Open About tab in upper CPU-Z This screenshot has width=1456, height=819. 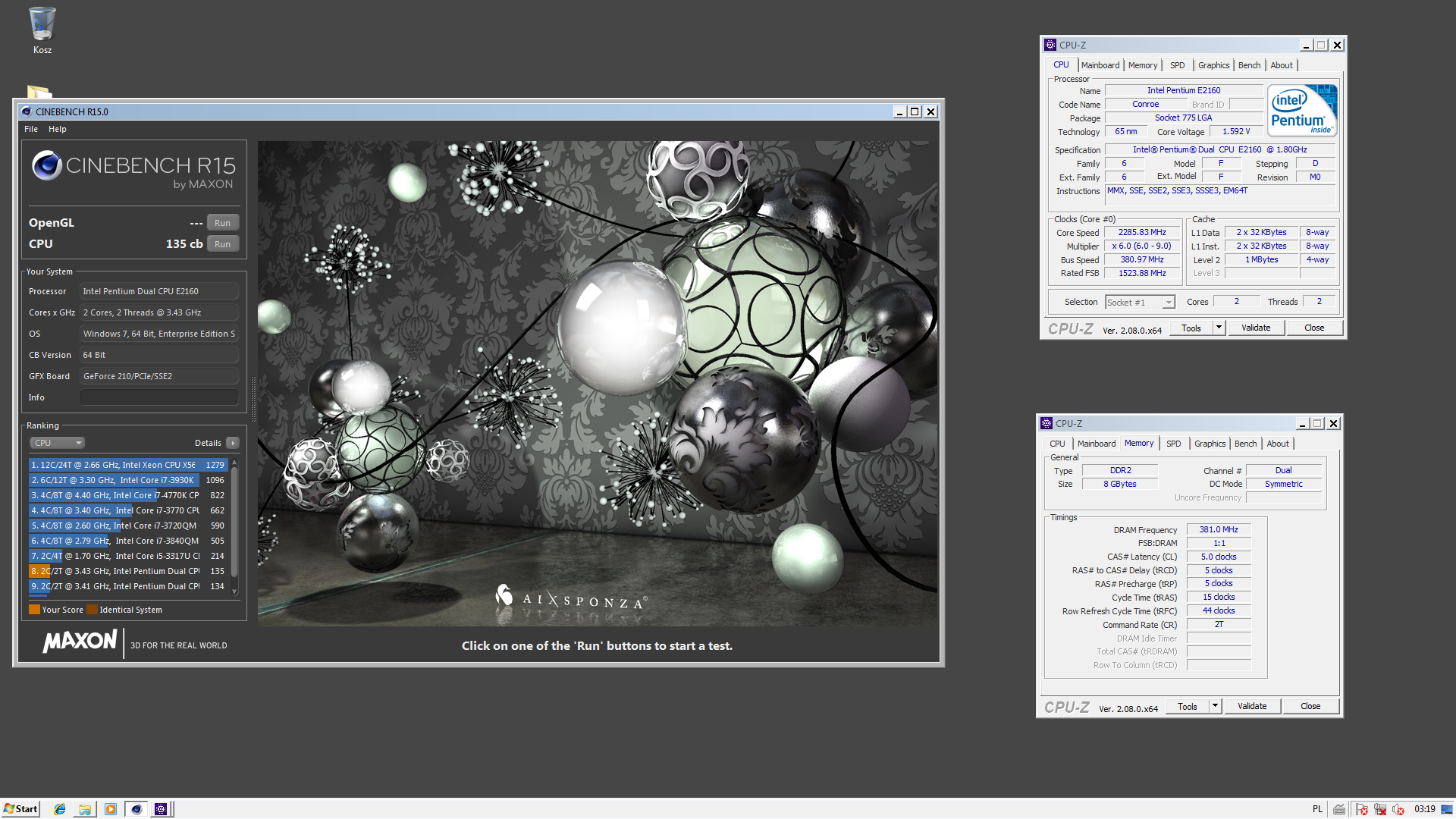coord(1282,65)
